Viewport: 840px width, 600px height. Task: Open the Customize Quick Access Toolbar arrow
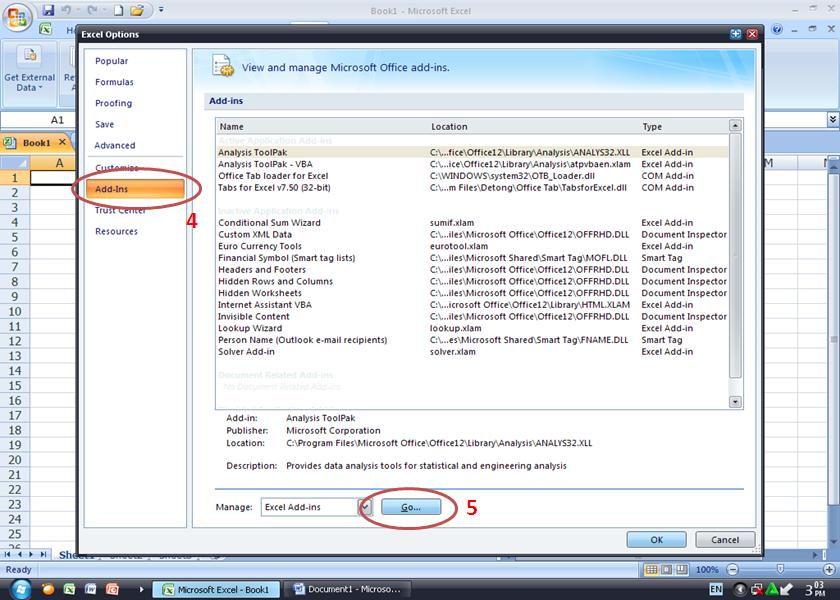[x=161, y=10]
